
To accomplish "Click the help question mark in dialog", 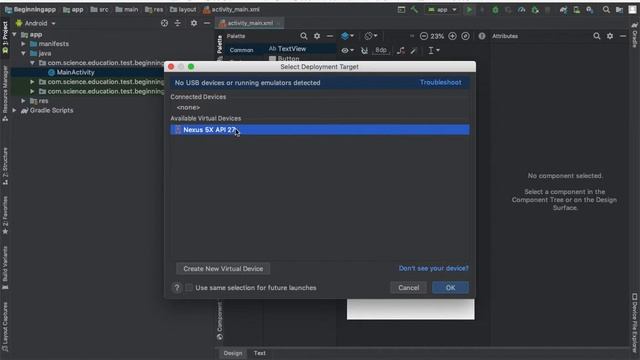I will 177,288.
